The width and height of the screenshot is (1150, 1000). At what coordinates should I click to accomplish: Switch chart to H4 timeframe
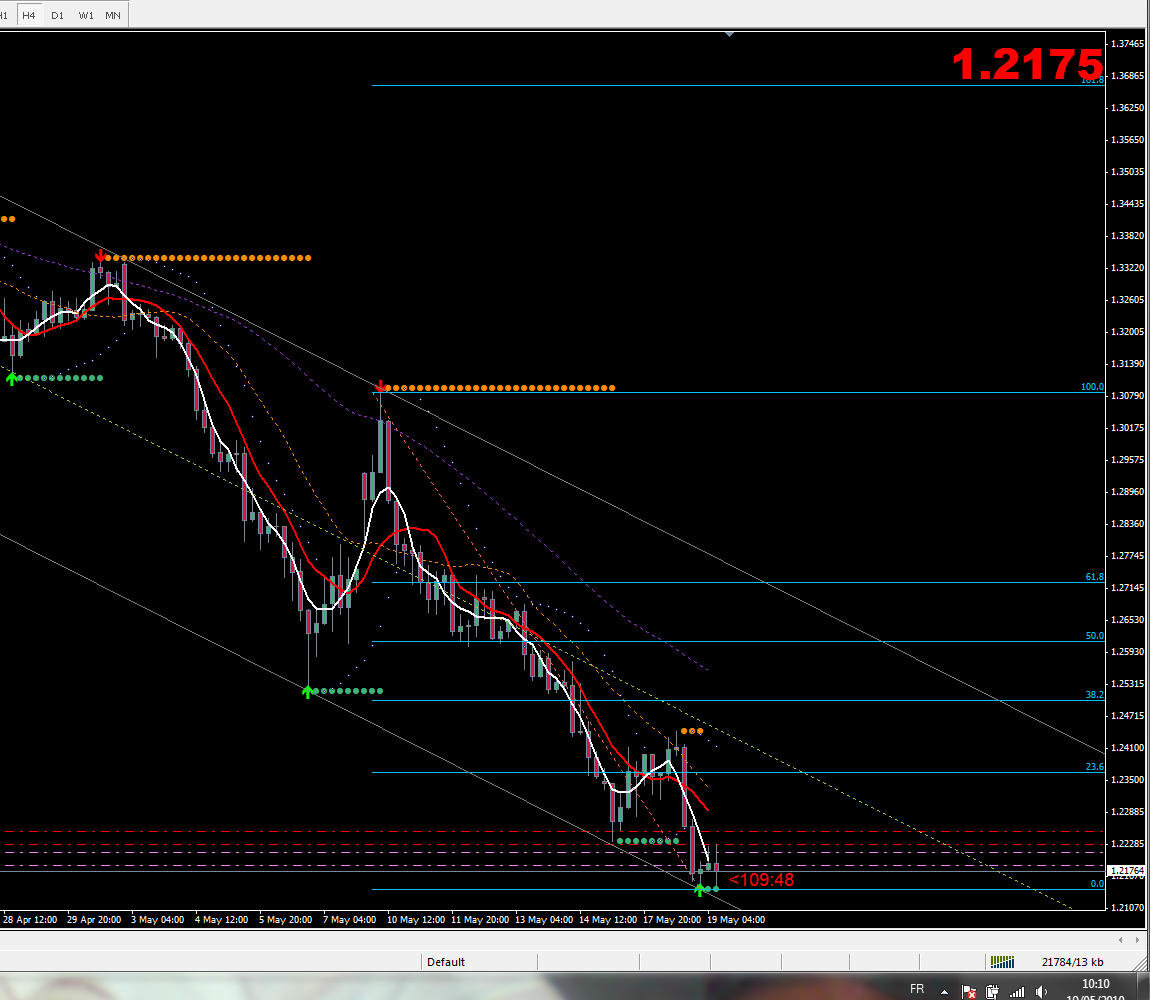29,15
